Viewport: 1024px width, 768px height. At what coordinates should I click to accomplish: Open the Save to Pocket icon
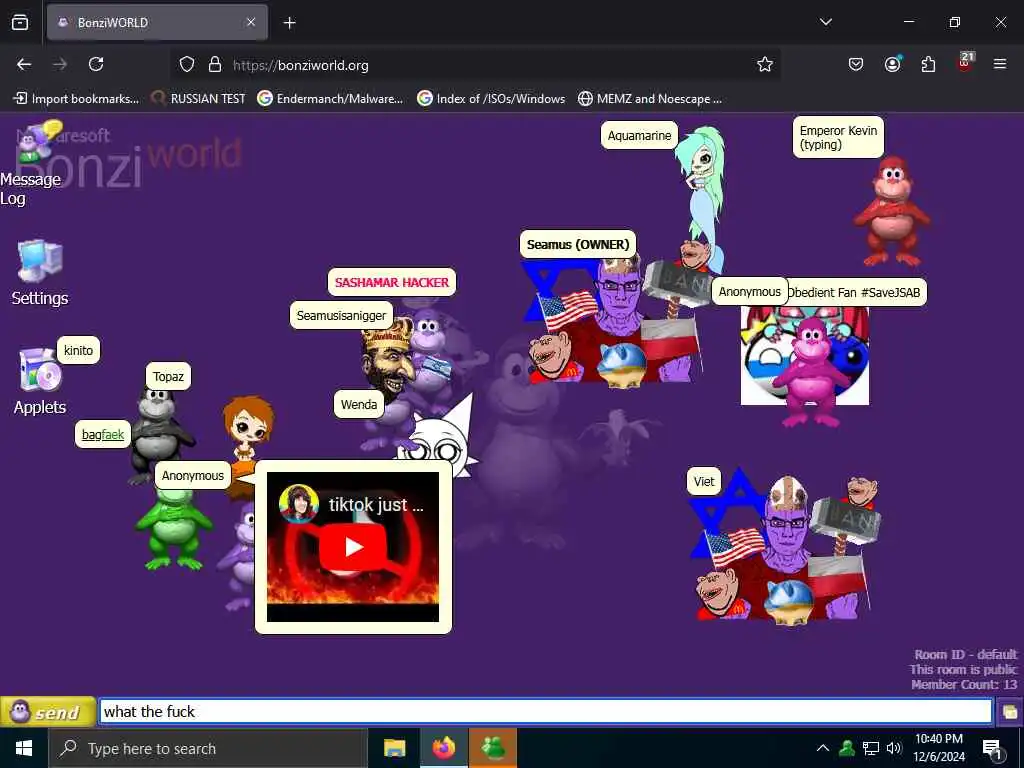click(x=856, y=64)
